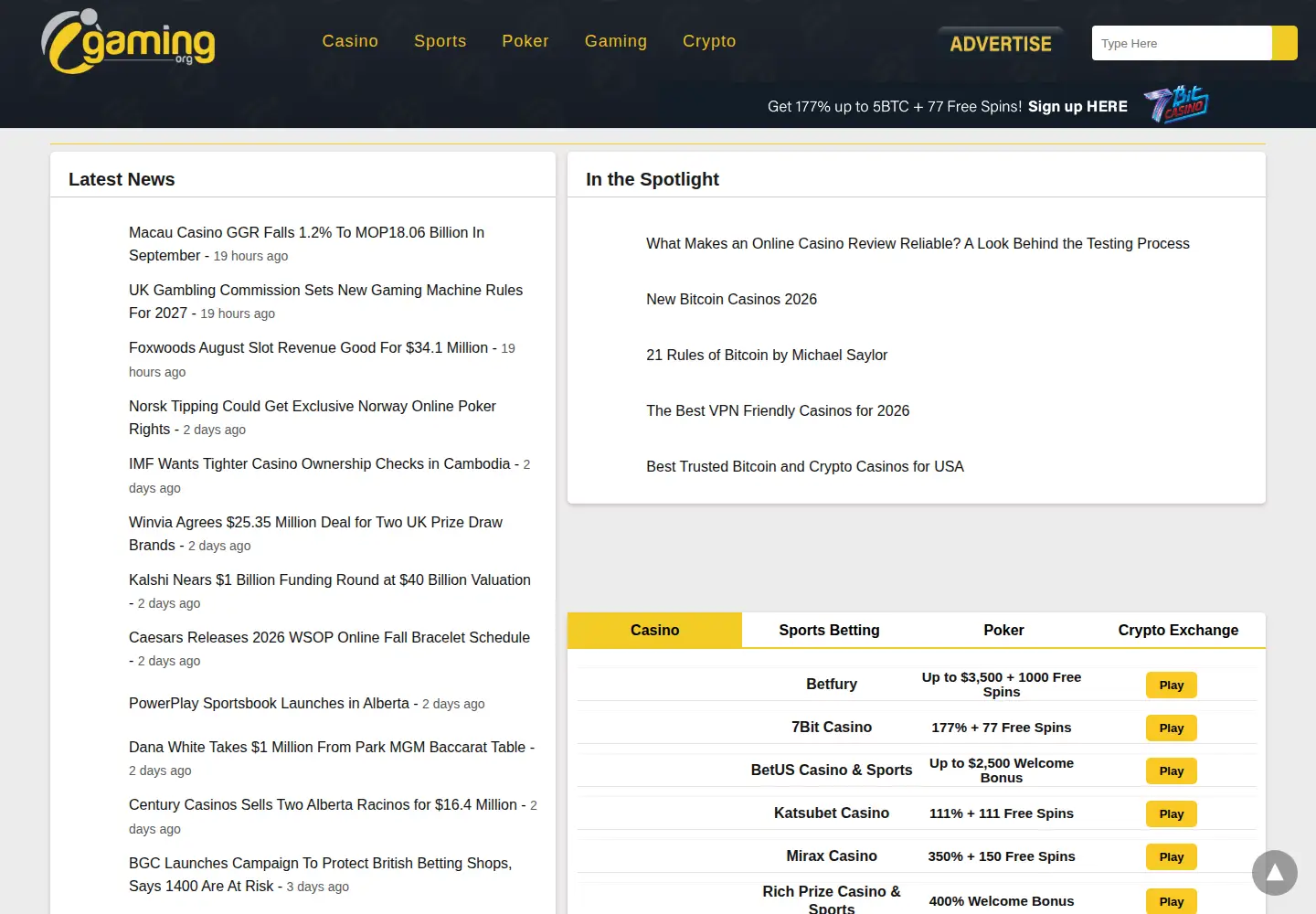Select the Casino tab

(x=655, y=630)
